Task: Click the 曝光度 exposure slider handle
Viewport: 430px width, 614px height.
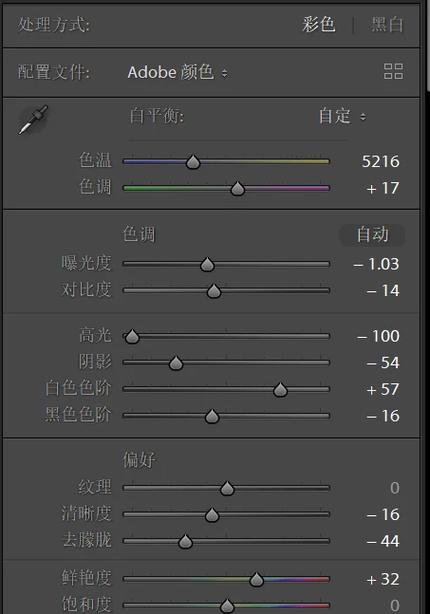Action: tap(207, 264)
